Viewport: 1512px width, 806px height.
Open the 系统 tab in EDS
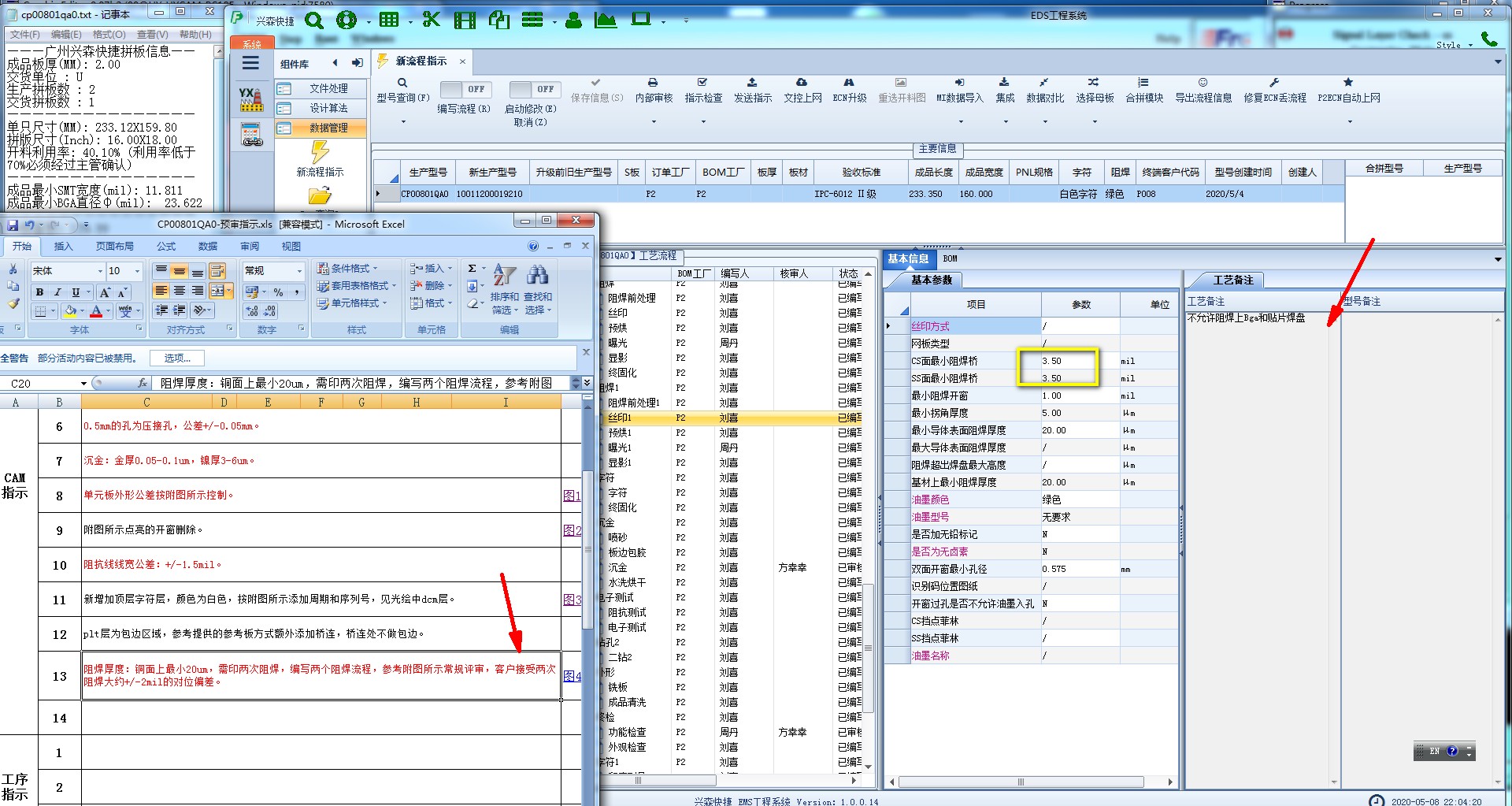coord(252,44)
